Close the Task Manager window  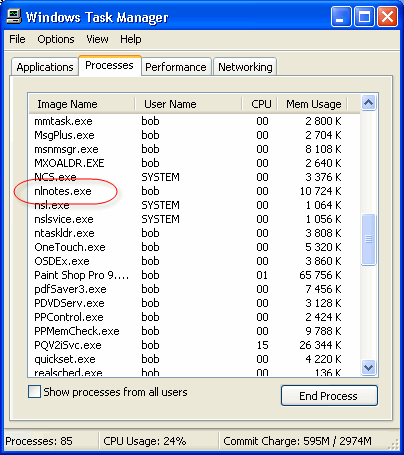click(x=387, y=16)
